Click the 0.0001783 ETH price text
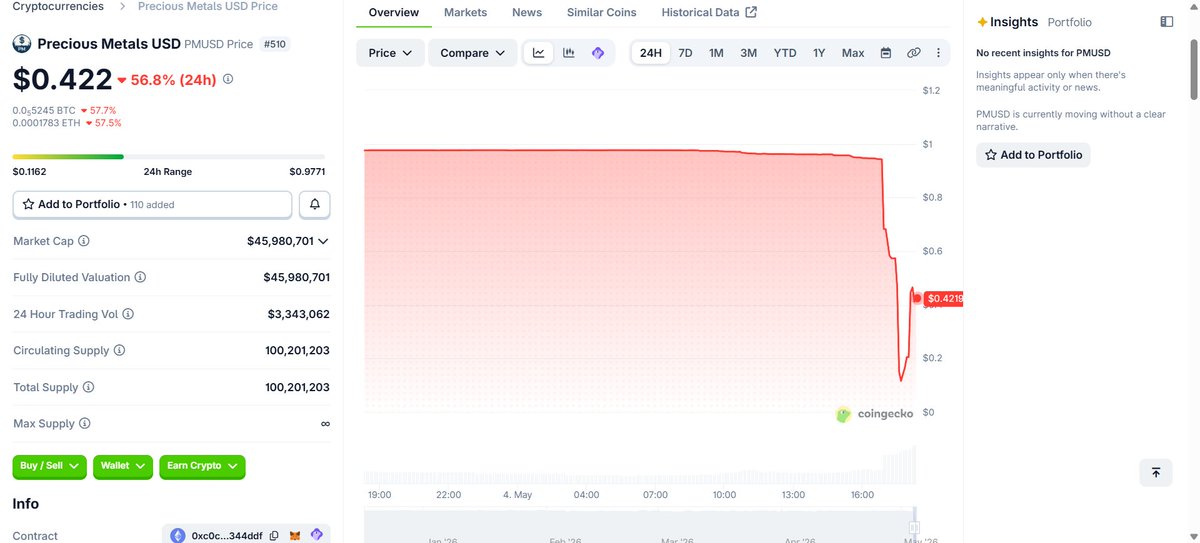The height and width of the screenshot is (543, 1200). pos(47,123)
